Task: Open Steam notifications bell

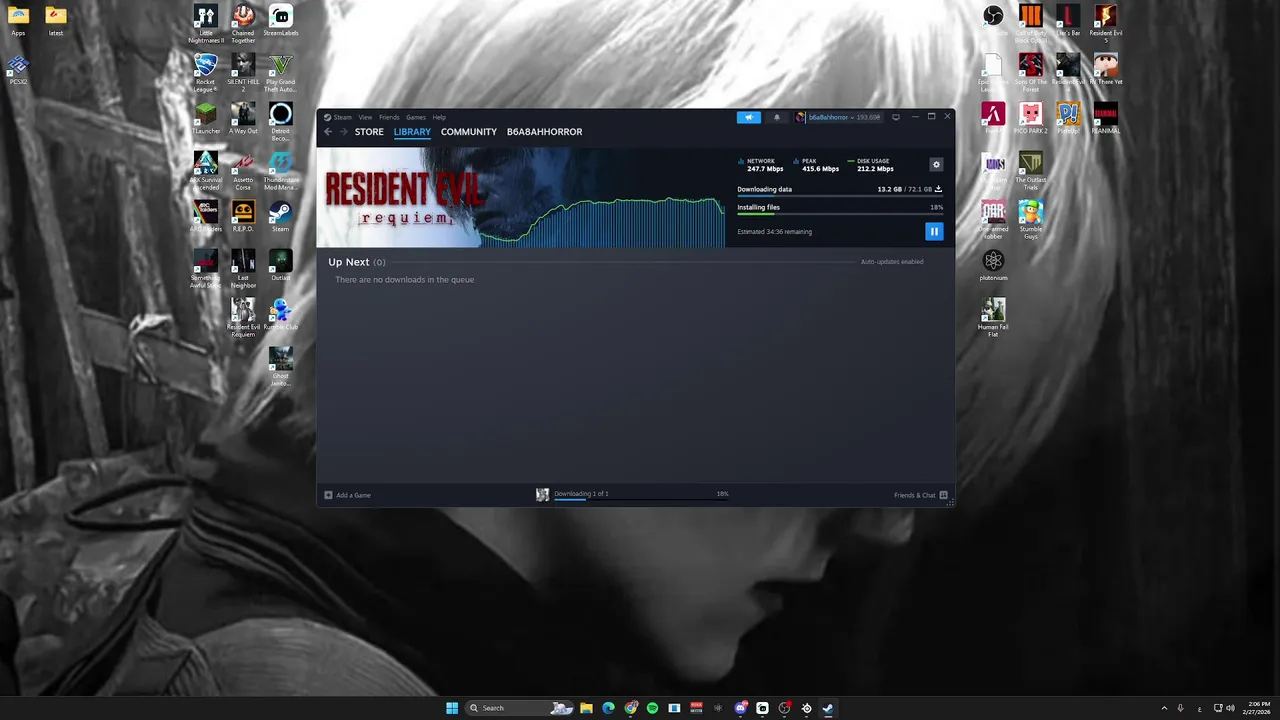Action: coord(777,117)
